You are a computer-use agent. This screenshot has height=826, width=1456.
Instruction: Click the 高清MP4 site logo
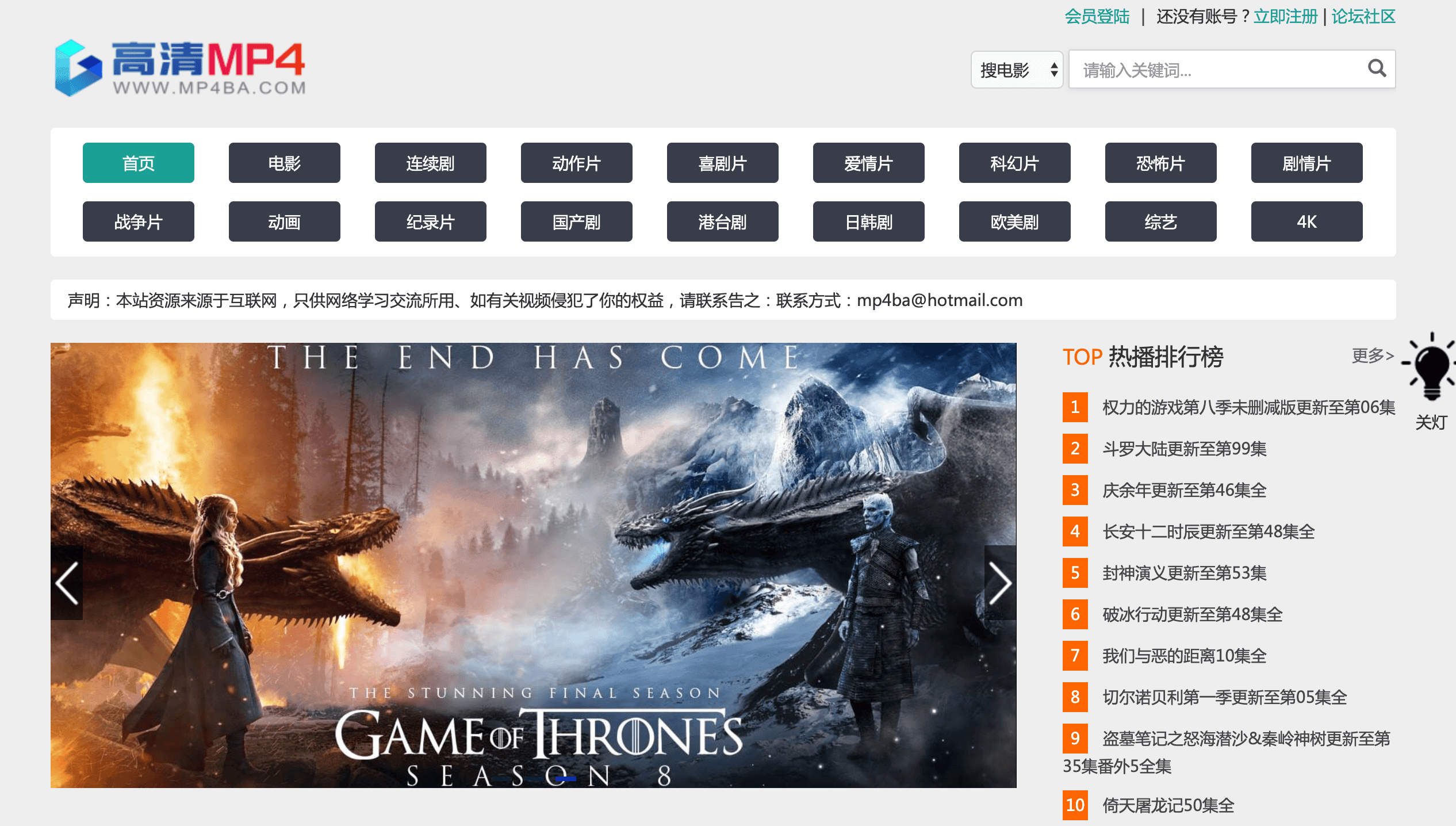(181, 68)
